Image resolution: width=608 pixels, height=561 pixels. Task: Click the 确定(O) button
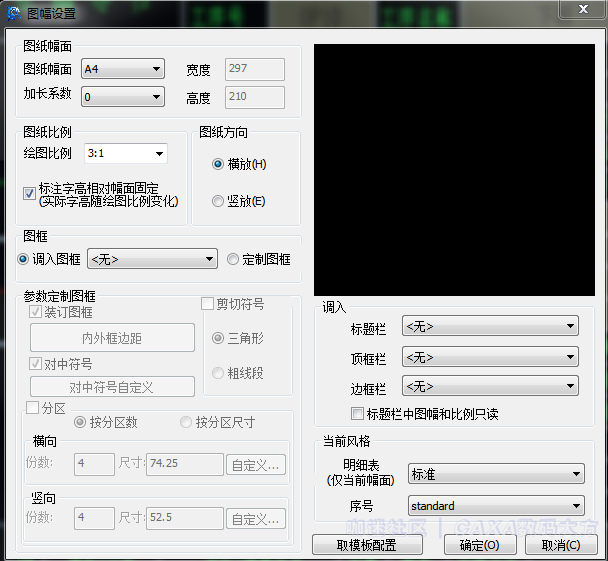tap(480, 545)
